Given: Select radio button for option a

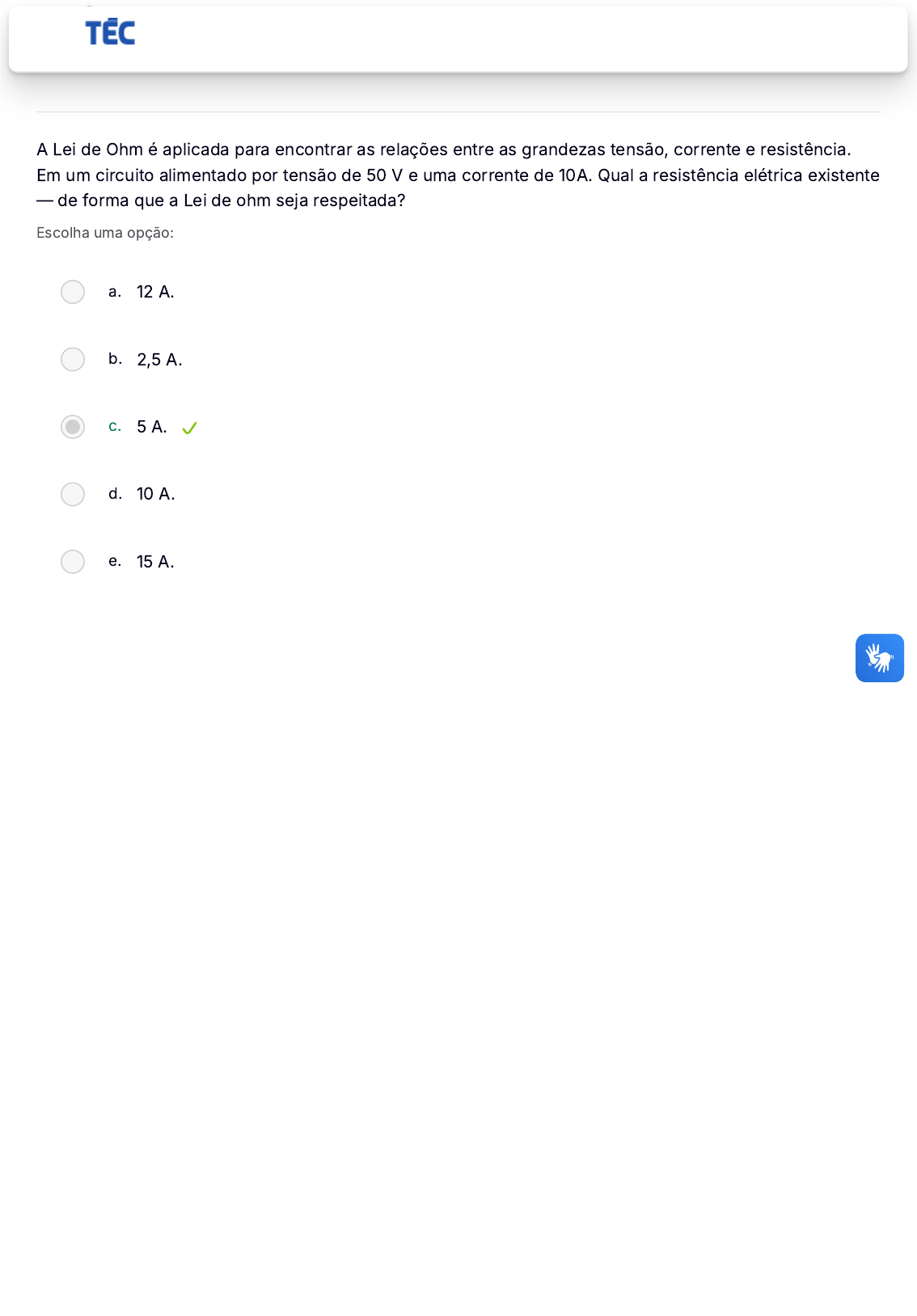Looking at the screenshot, I should (73, 292).
